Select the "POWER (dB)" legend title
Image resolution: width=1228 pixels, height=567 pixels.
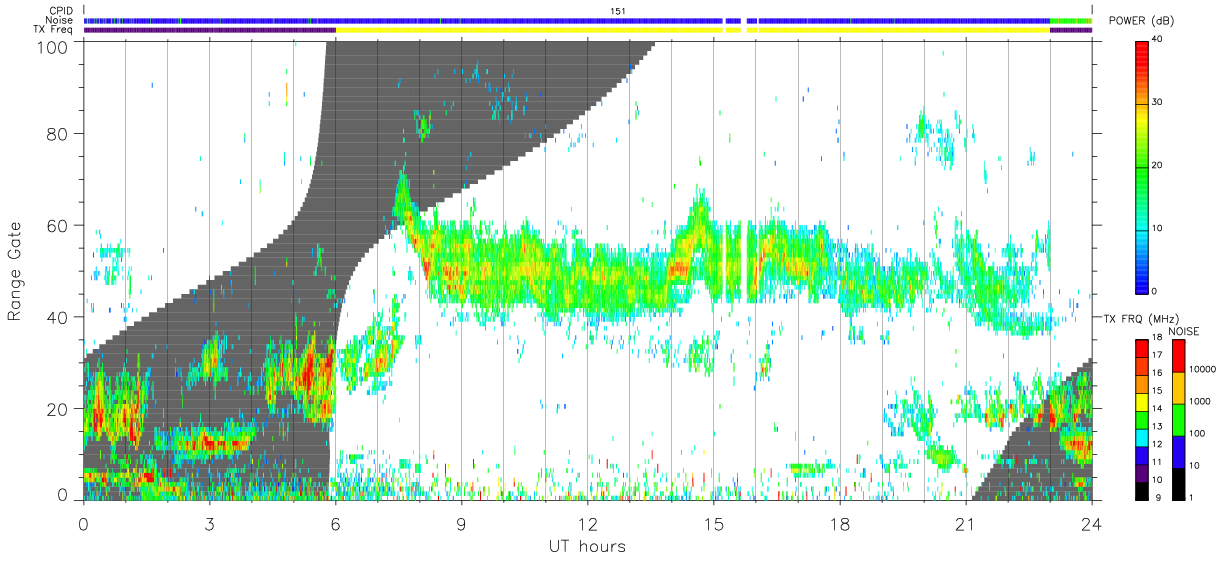click(x=1142, y=21)
